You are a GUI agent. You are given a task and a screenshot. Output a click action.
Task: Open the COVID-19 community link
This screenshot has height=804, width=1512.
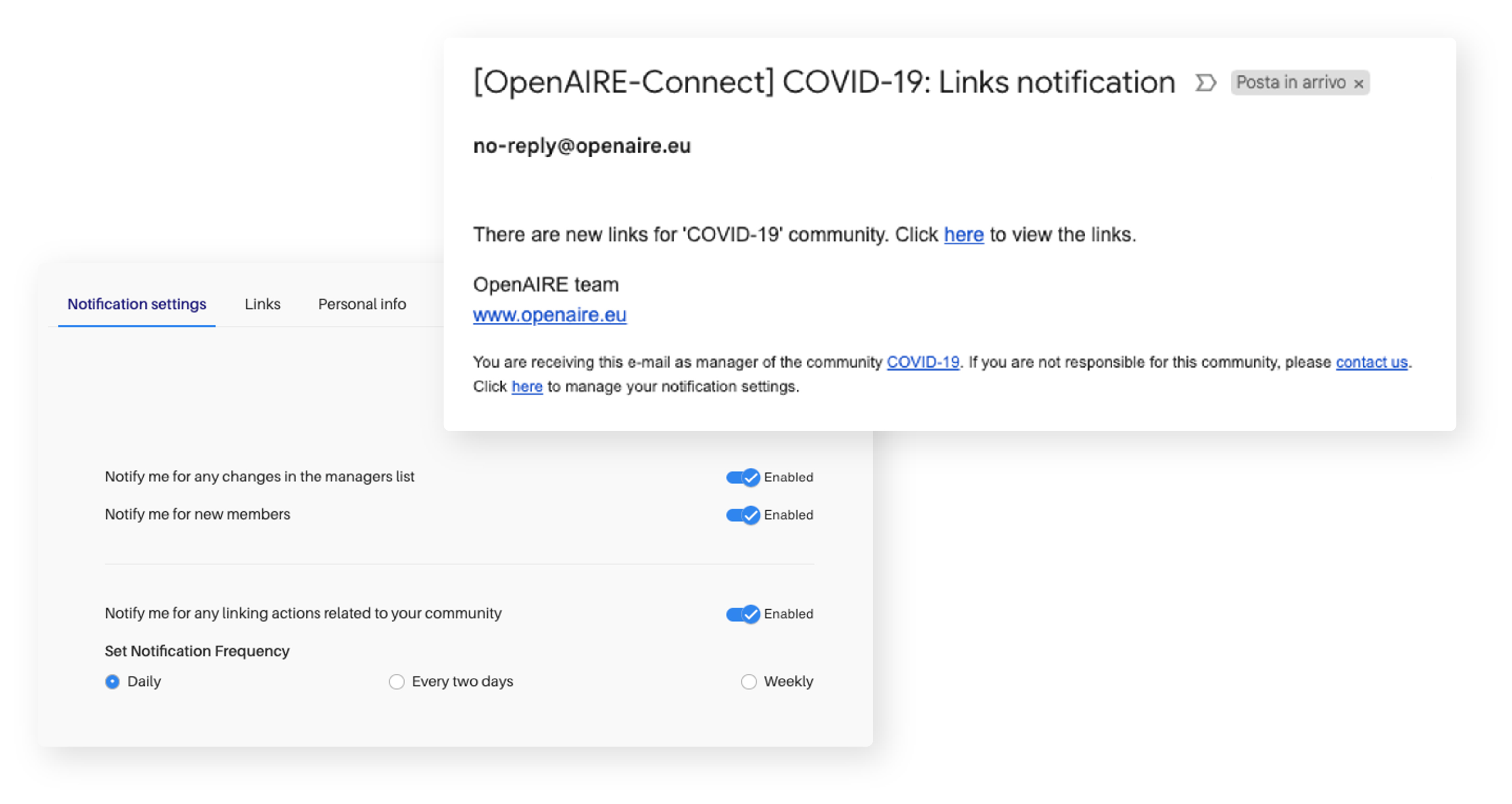coord(923,362)
